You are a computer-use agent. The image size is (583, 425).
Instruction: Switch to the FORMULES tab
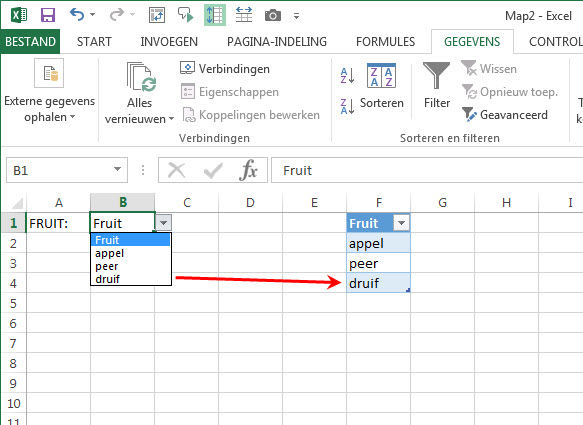386,42
